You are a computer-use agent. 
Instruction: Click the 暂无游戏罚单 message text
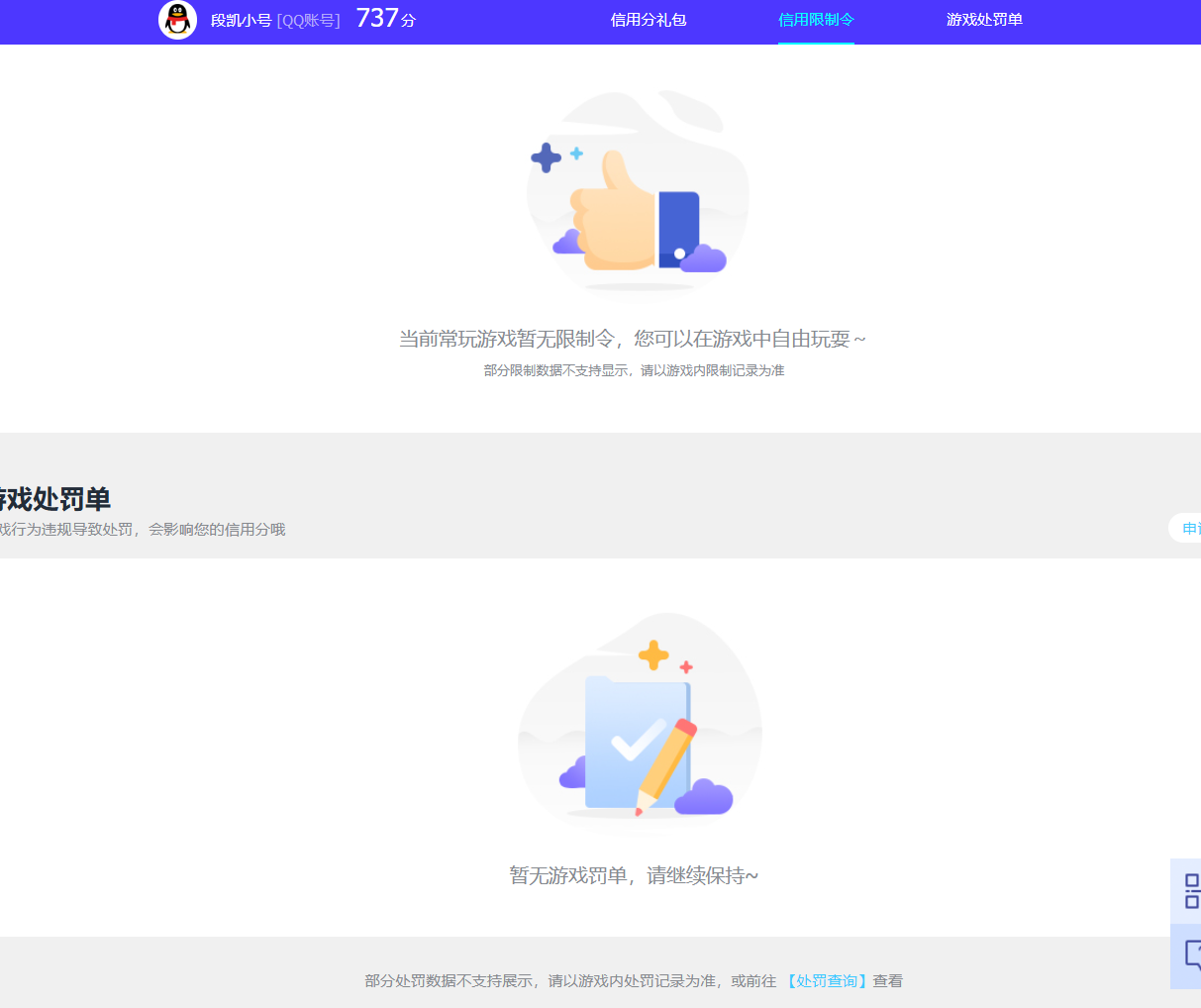pos(634,876)
